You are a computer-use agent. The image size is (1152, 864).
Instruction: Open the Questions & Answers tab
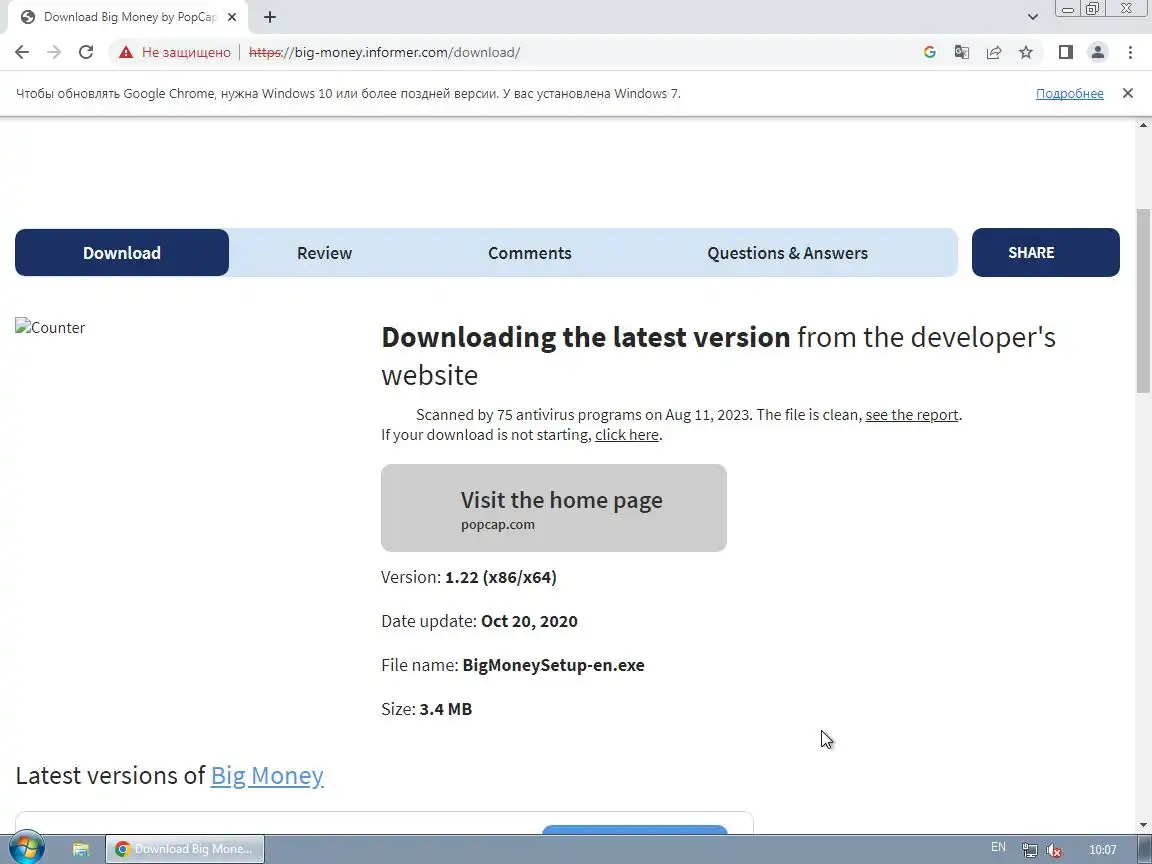(x=788, y=253)
